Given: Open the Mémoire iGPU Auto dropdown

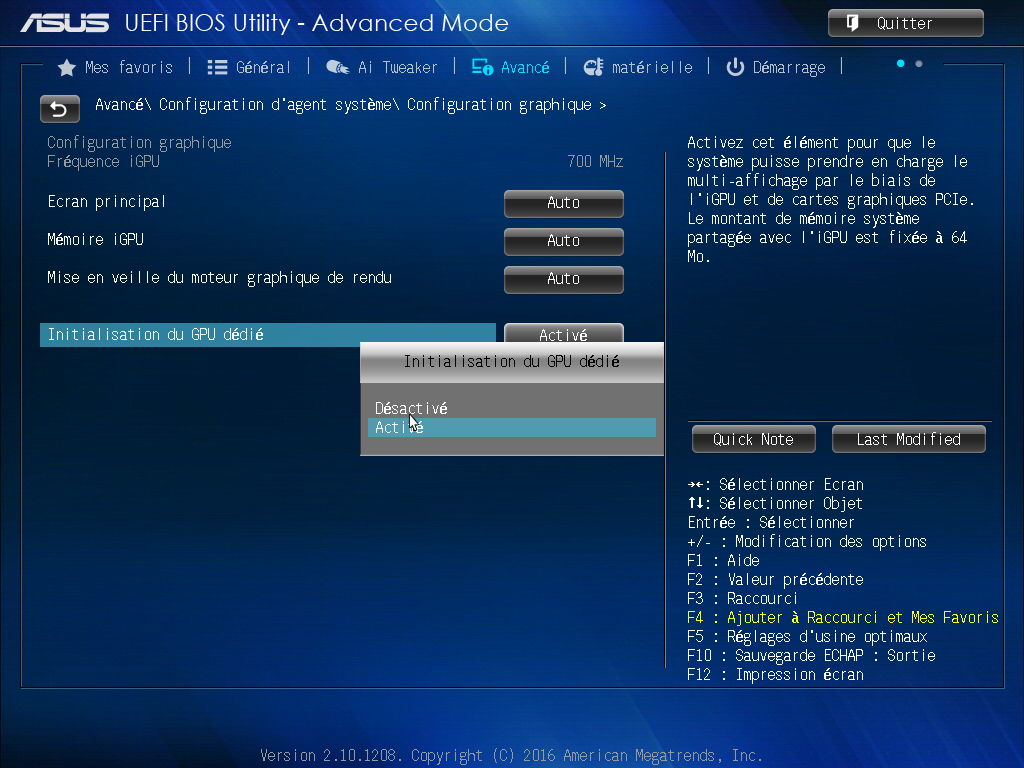Looking at the screenshot, I should click(564, 241).
